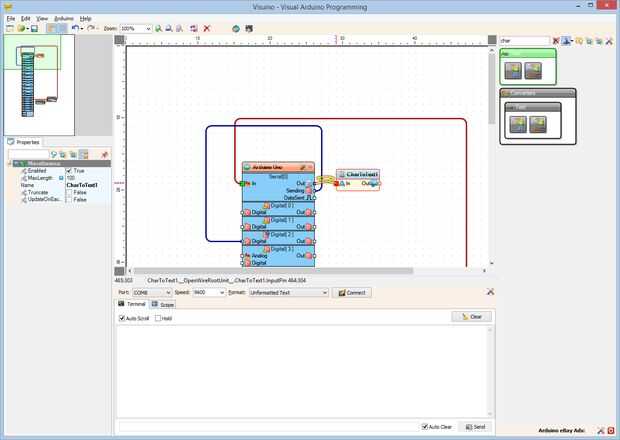The height and width of the screenshot is (440, 620).
Task: Open the File menu
Action: [x=11, y=19]
